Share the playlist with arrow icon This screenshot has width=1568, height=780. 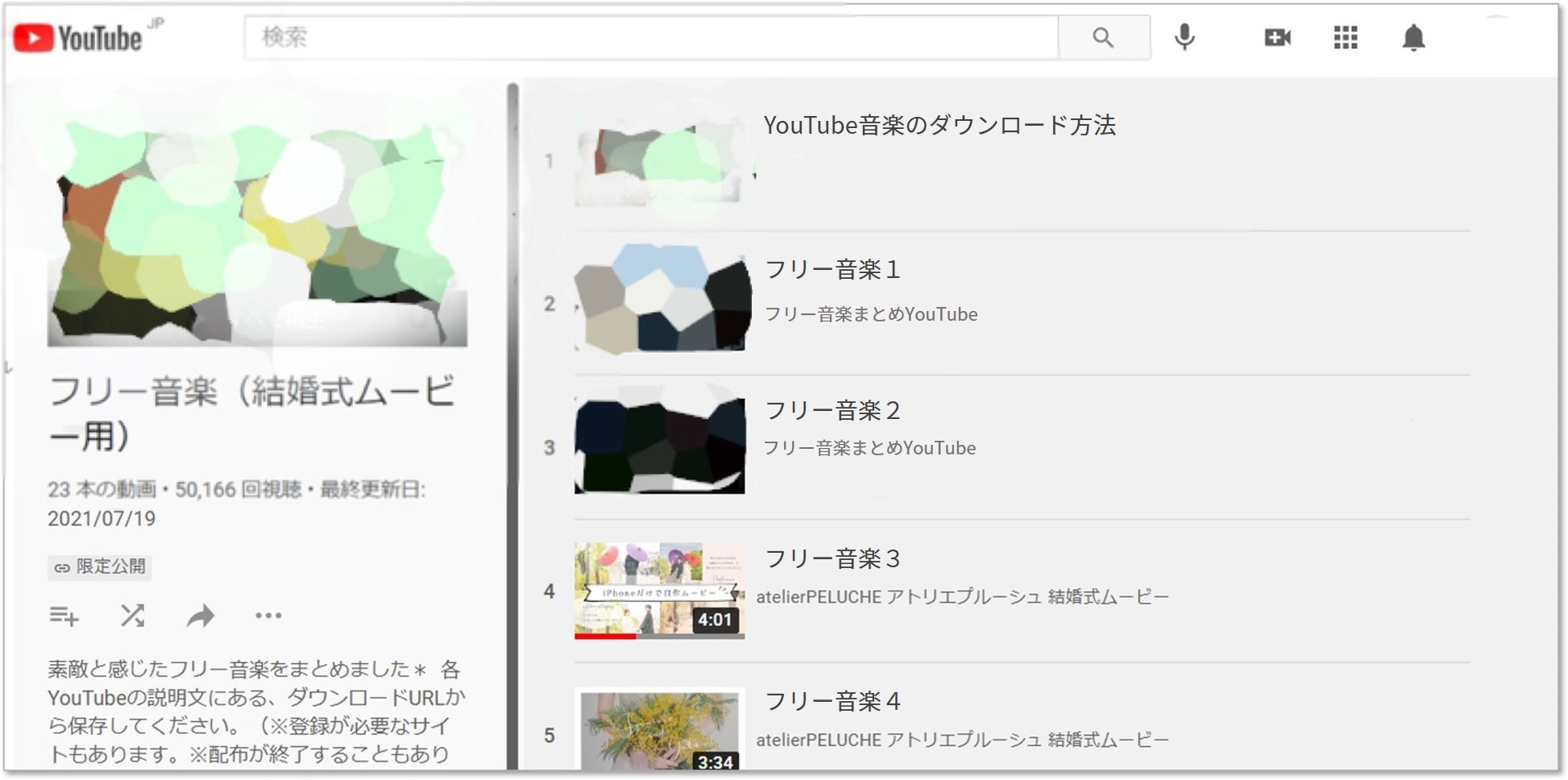tap(201, 616)
